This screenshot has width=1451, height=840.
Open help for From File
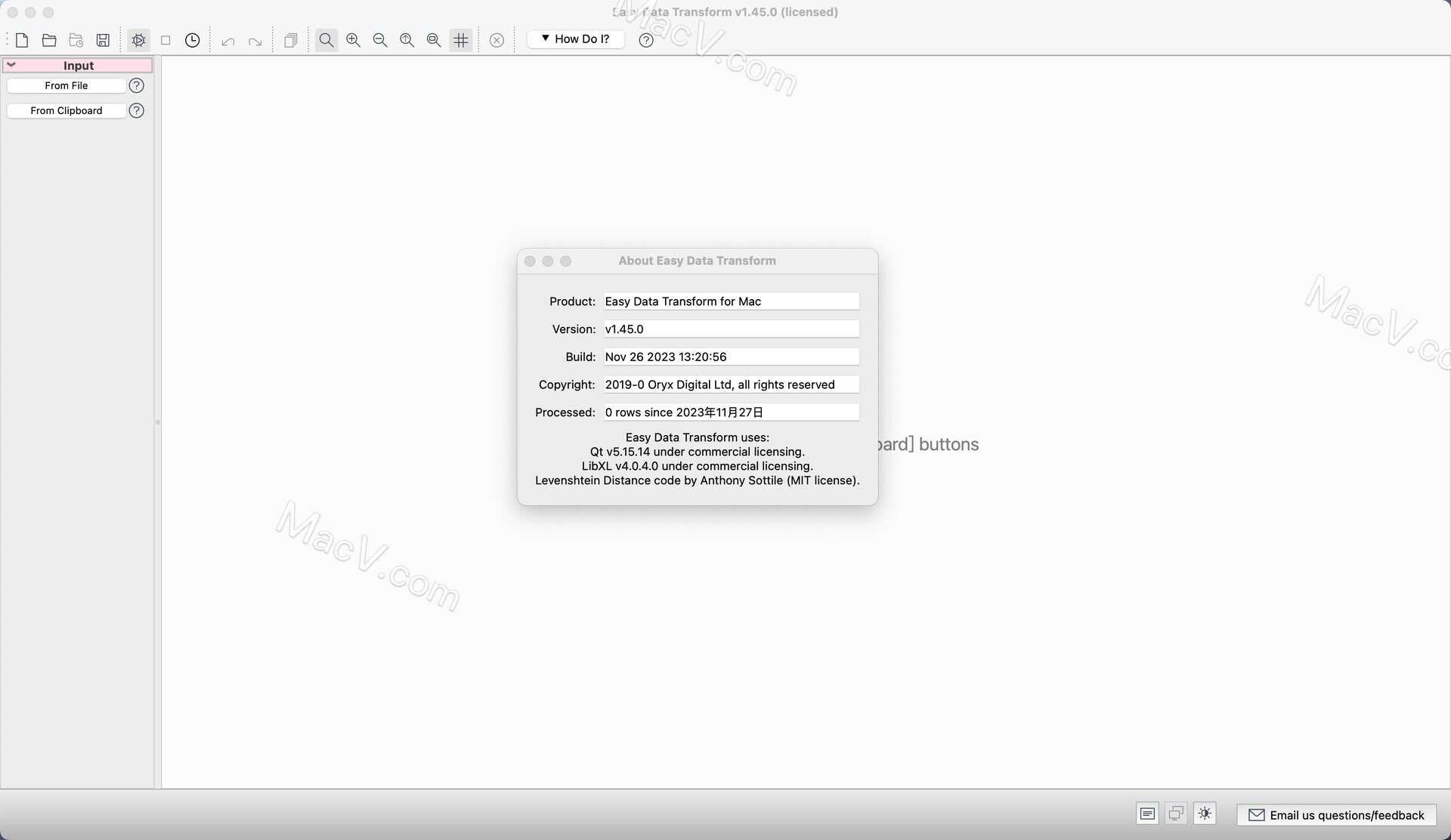tap(137, 85)
